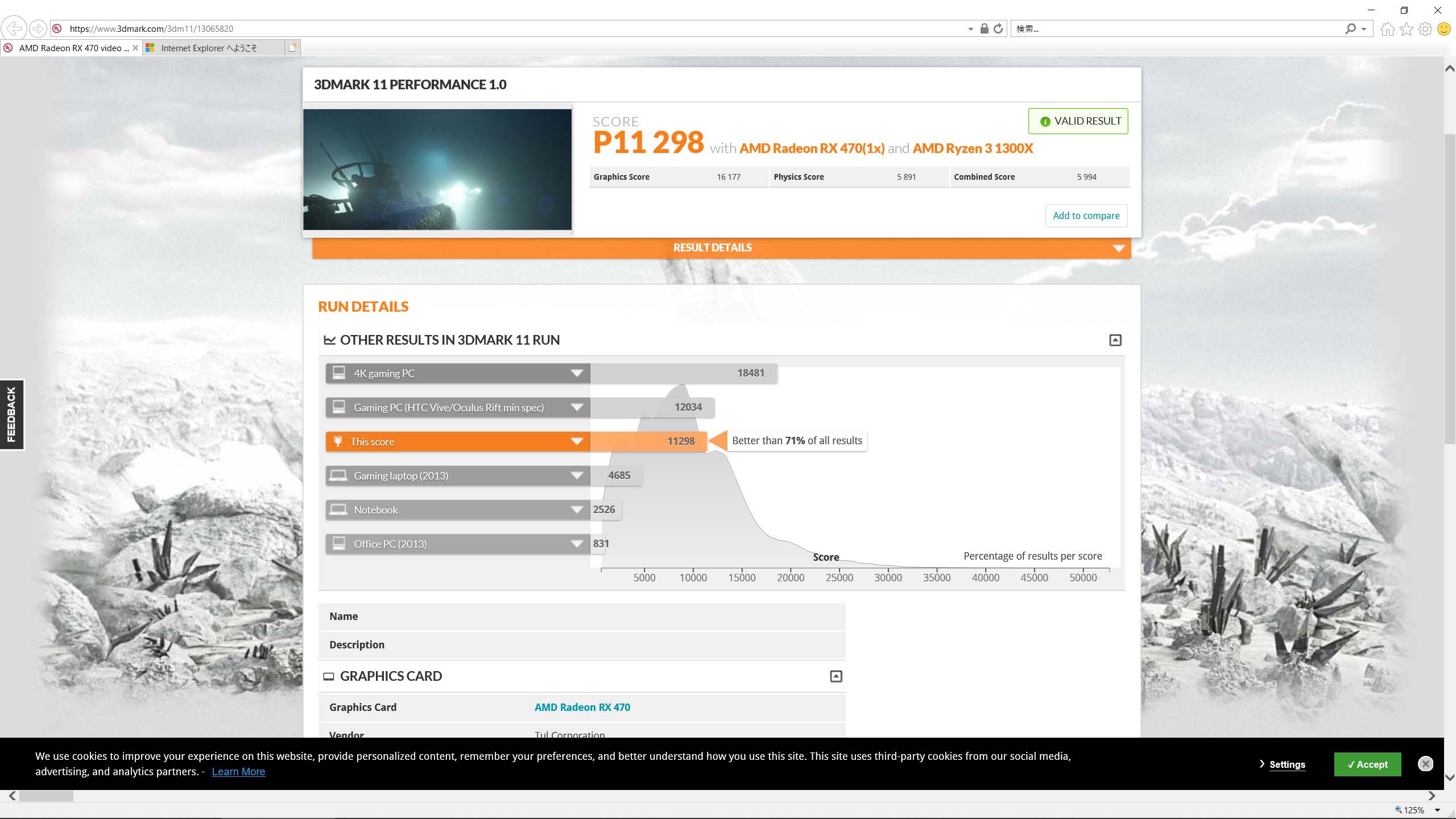
Task: Click the Add to compare button
Action: [x=1086, y=216]
